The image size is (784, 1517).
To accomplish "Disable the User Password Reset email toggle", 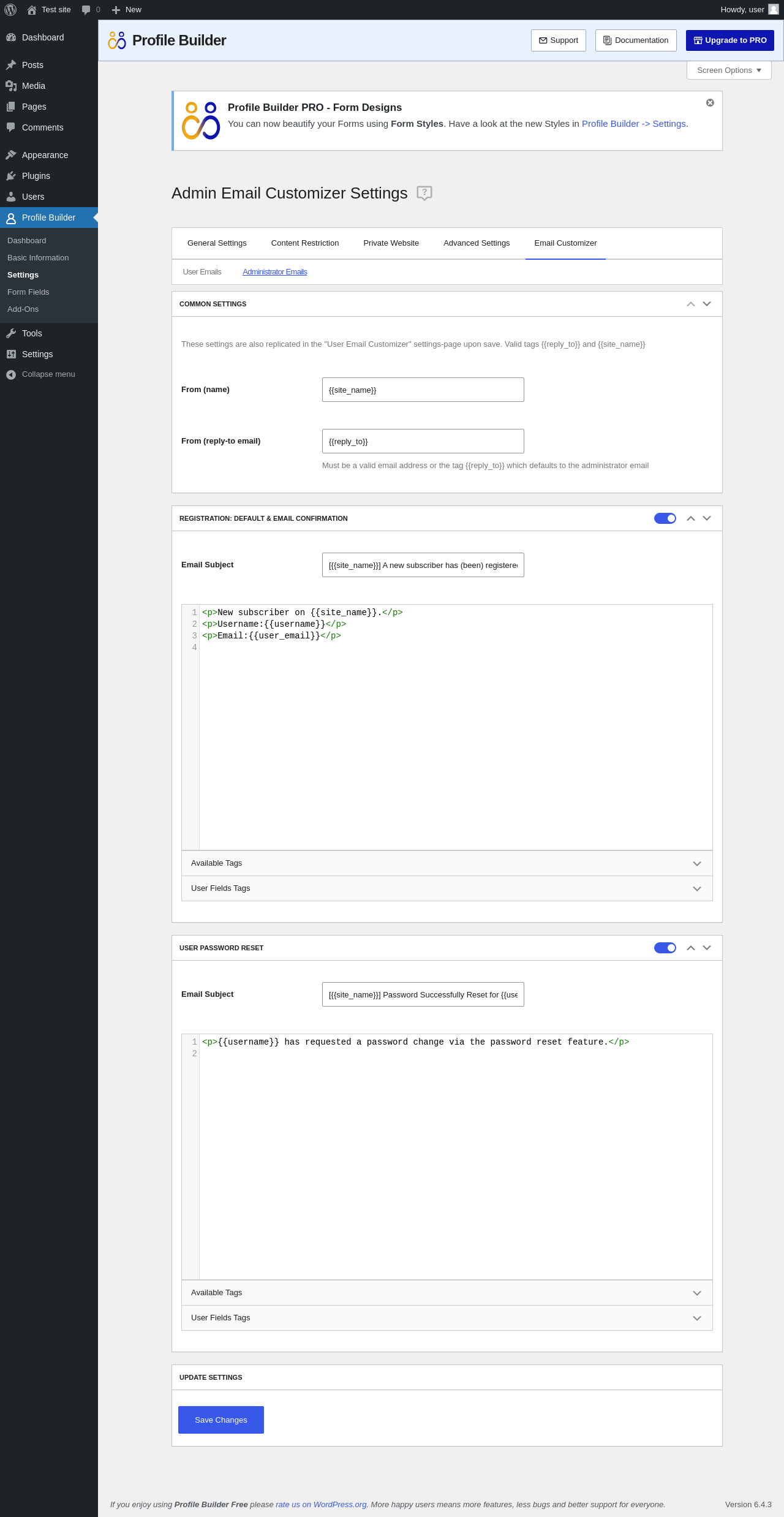I will [665, 948].
